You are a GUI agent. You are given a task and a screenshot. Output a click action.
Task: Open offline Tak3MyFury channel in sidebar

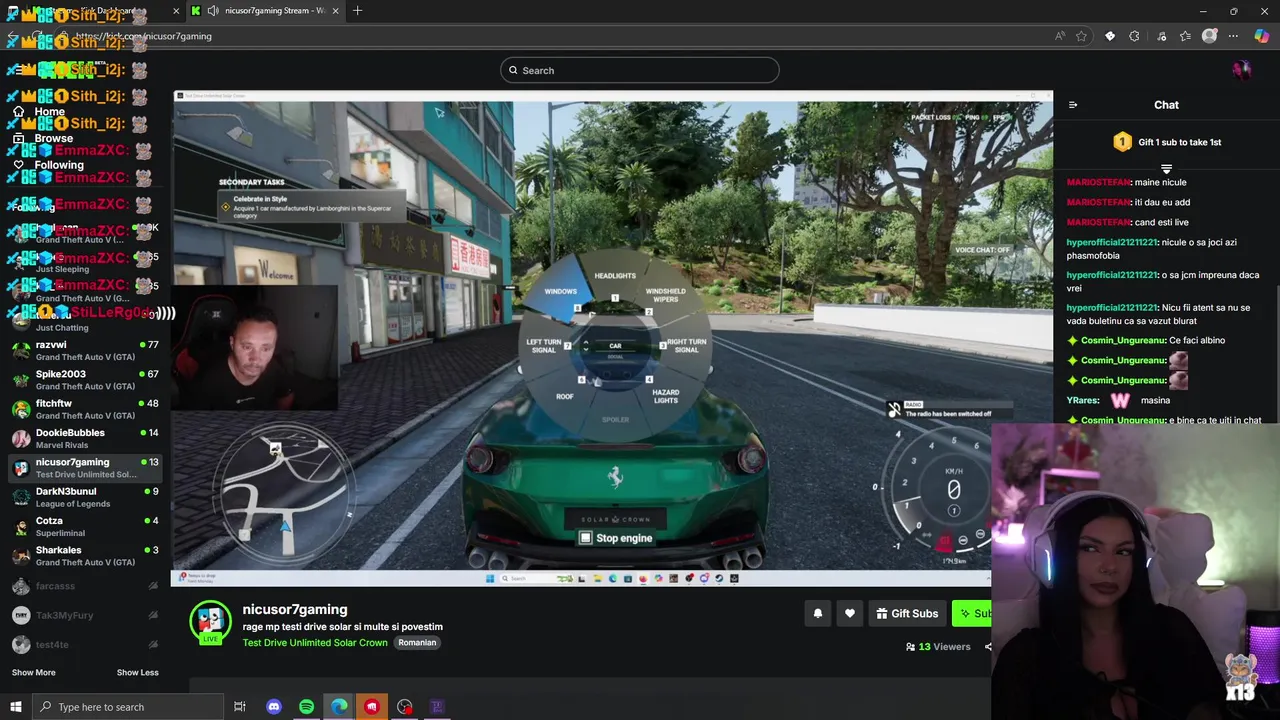tap(85, 615)
